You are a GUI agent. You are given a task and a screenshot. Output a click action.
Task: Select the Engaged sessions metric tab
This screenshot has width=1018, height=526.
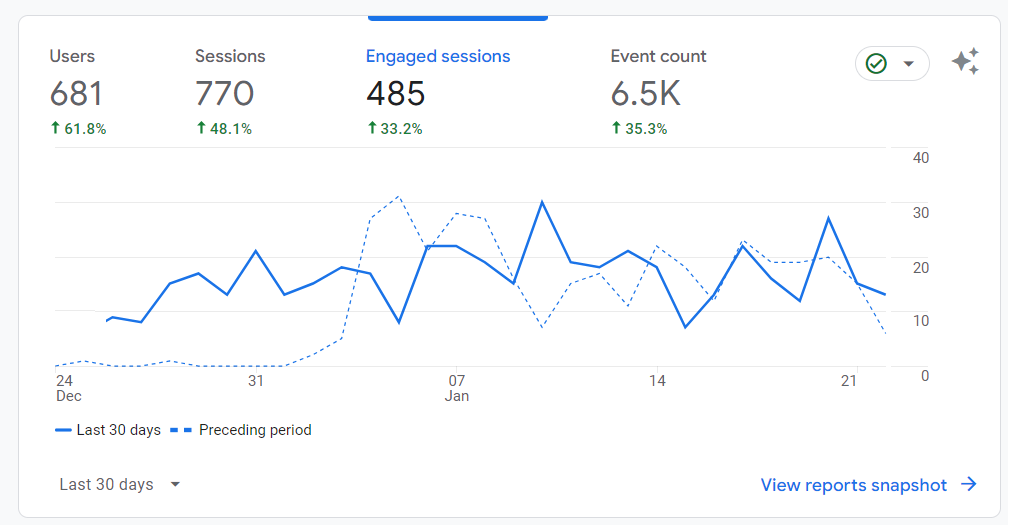[438, 92]
